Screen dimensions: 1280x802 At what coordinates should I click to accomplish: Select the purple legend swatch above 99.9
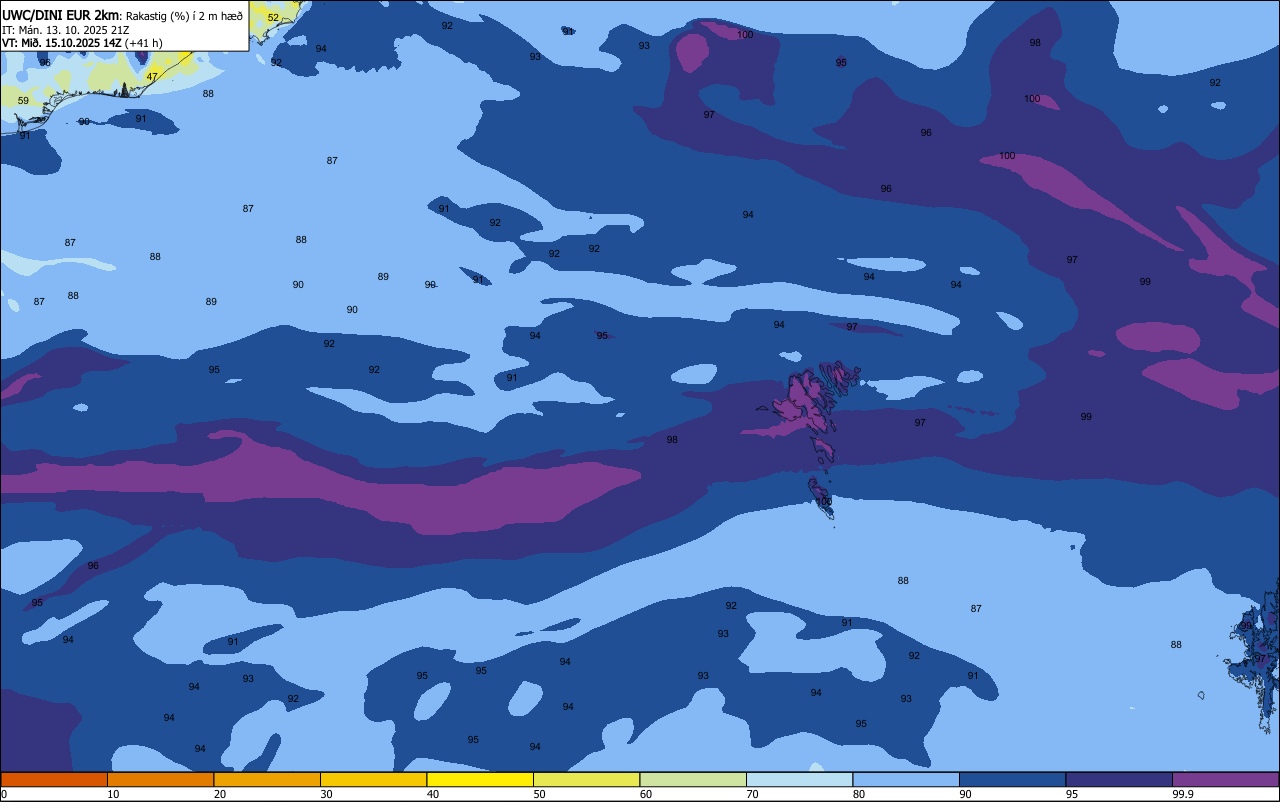coord(1225,779)
